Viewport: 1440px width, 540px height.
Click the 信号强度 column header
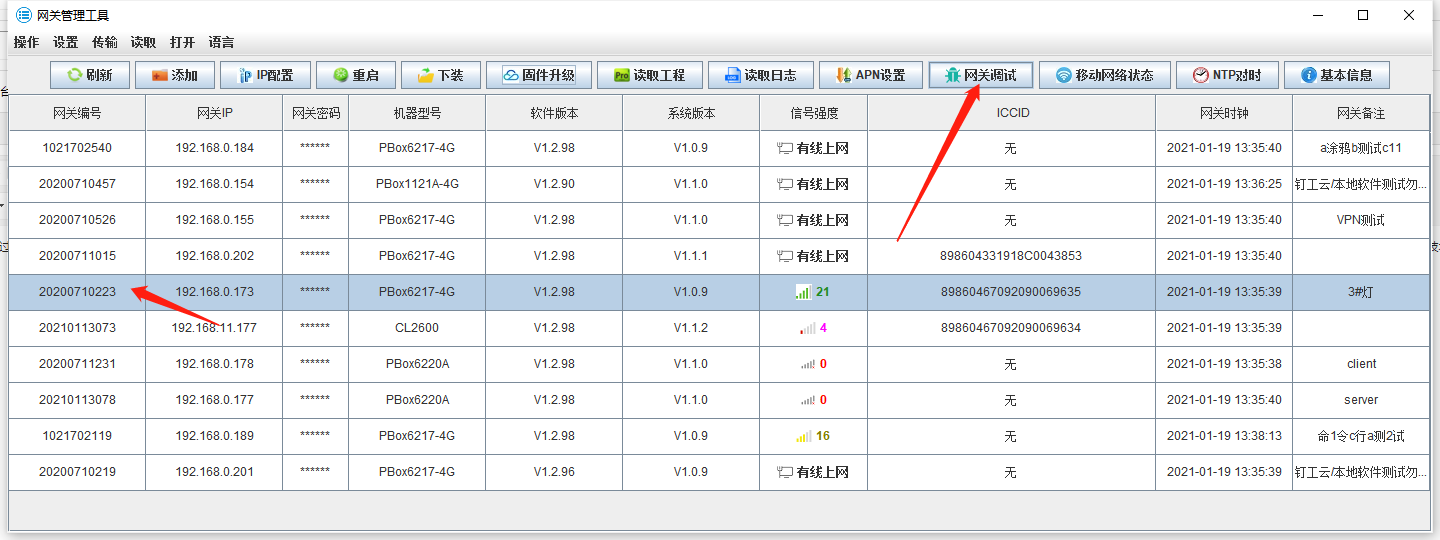pyautogui.click(x=813, y=113)
